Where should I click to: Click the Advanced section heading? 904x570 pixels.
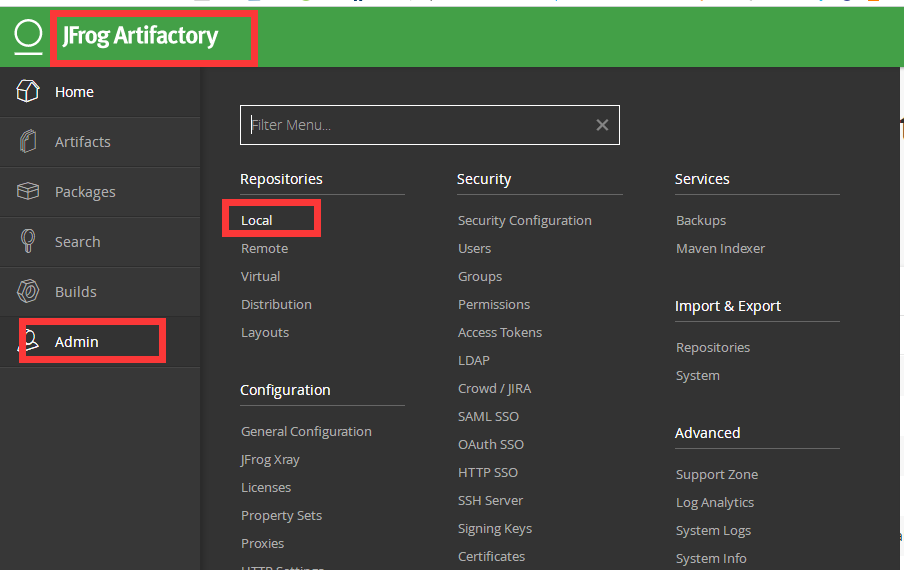pyautogui.click(x=707, y=433)
